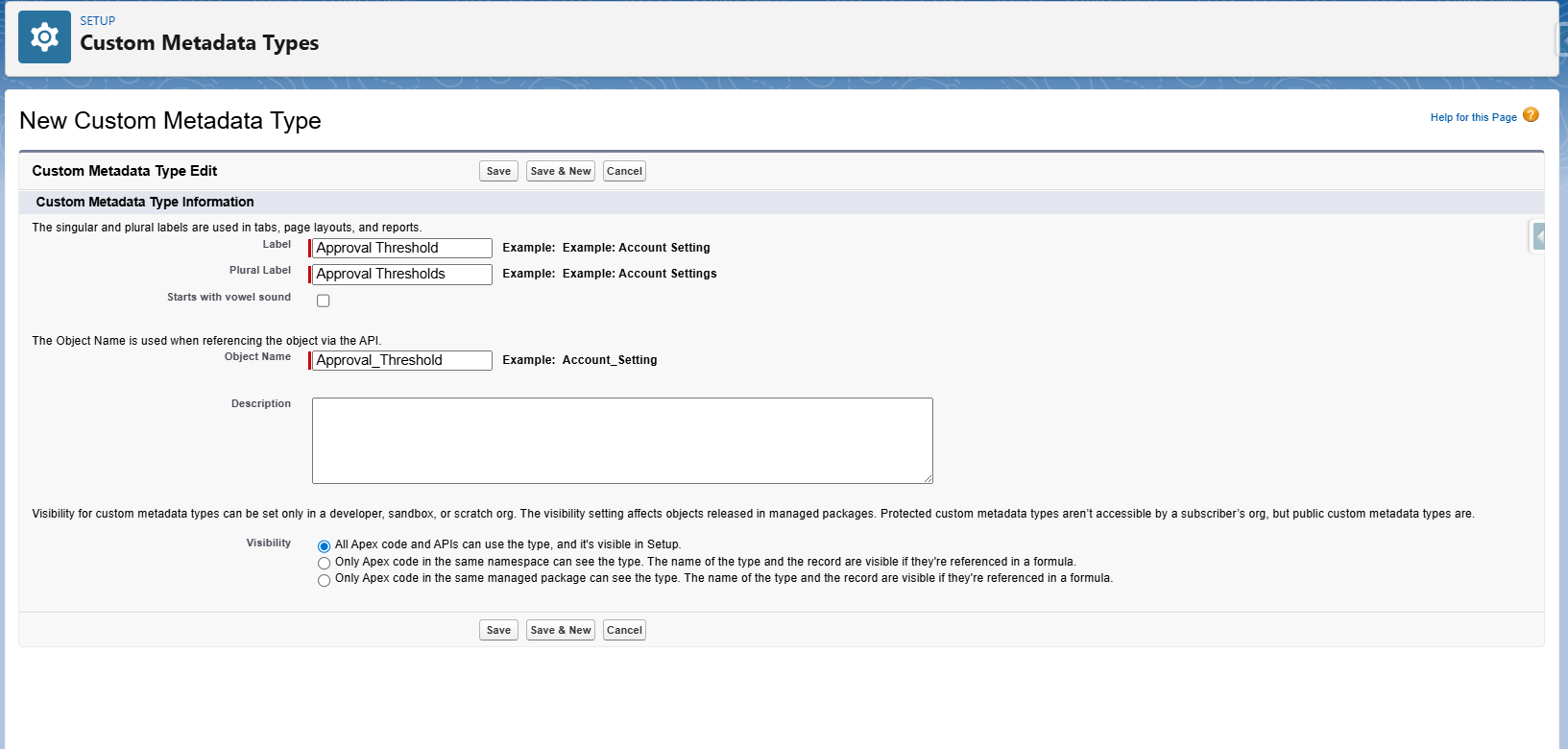1568x749 pixels.
Task: Click the Object Name input field
Action: point(401,360)
